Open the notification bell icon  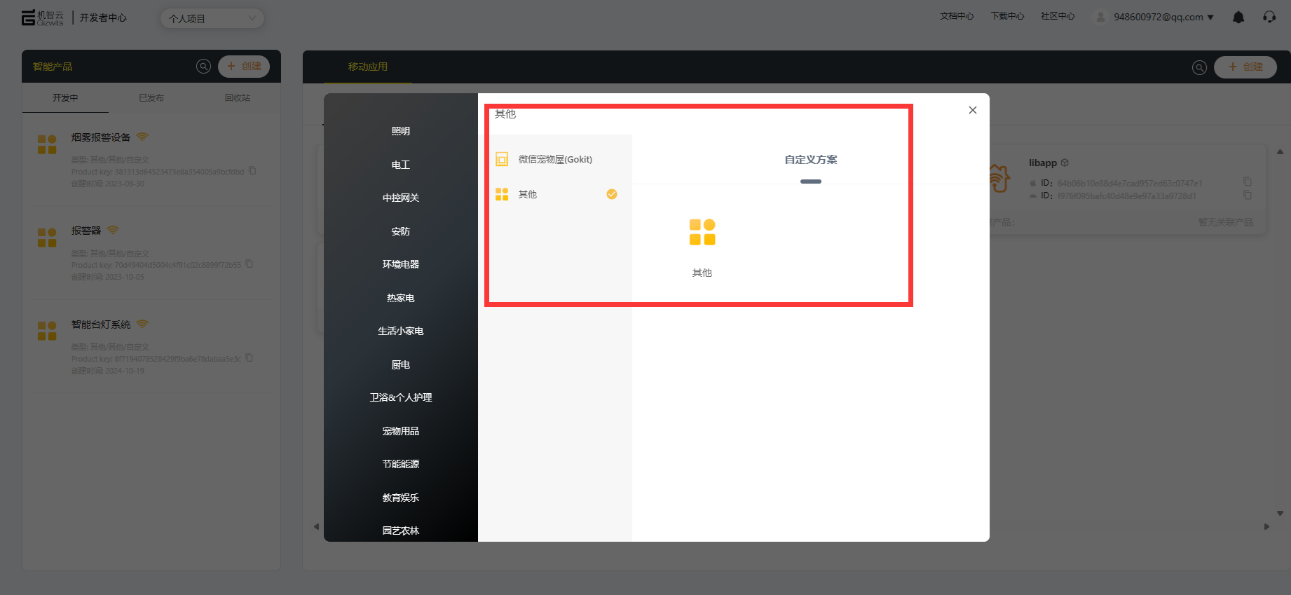coord(1237,16)
